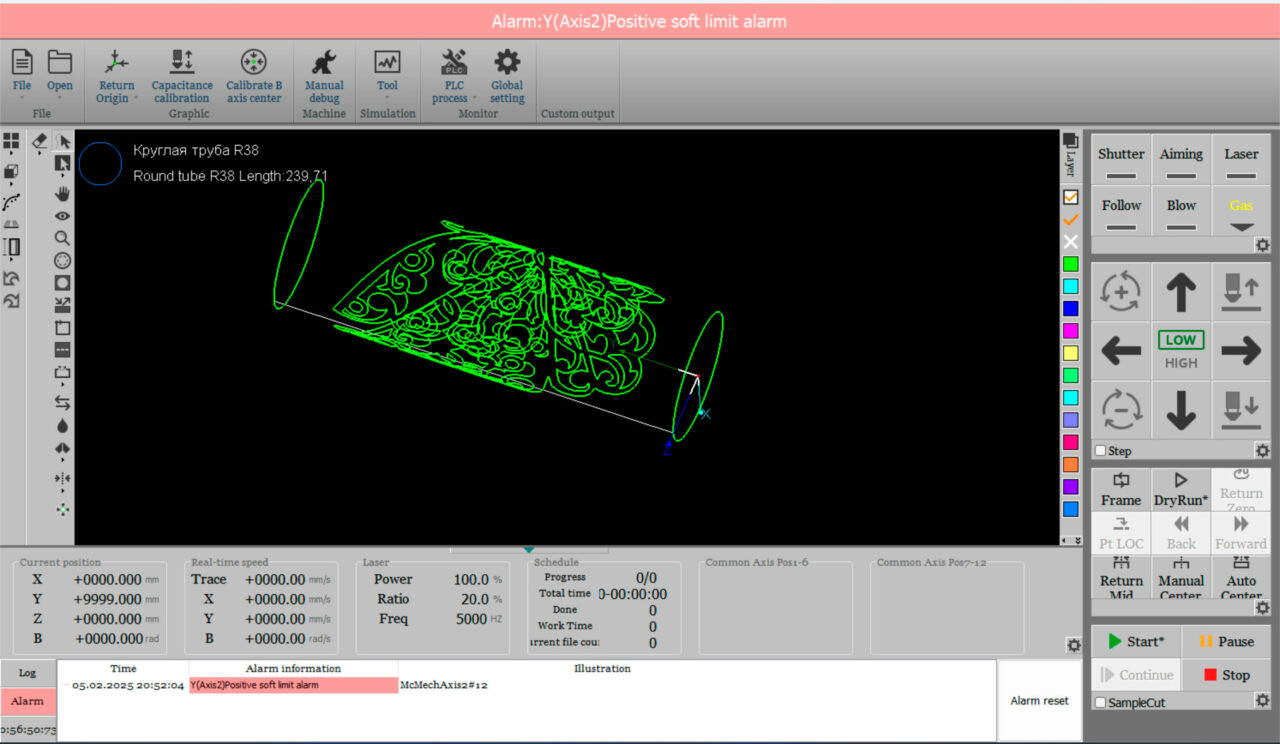Enable the SampleCut checkbox

pos(1101,702)
